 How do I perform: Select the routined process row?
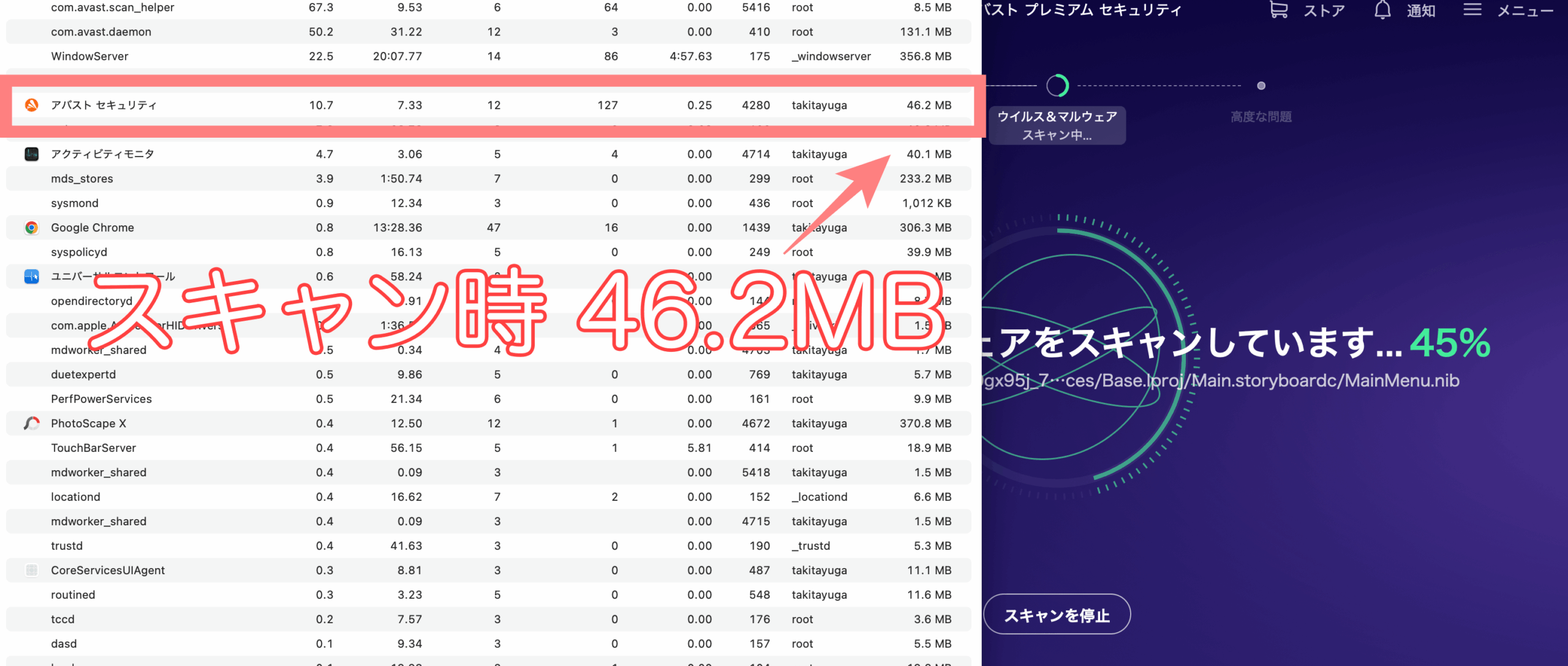tap(488, 594)
